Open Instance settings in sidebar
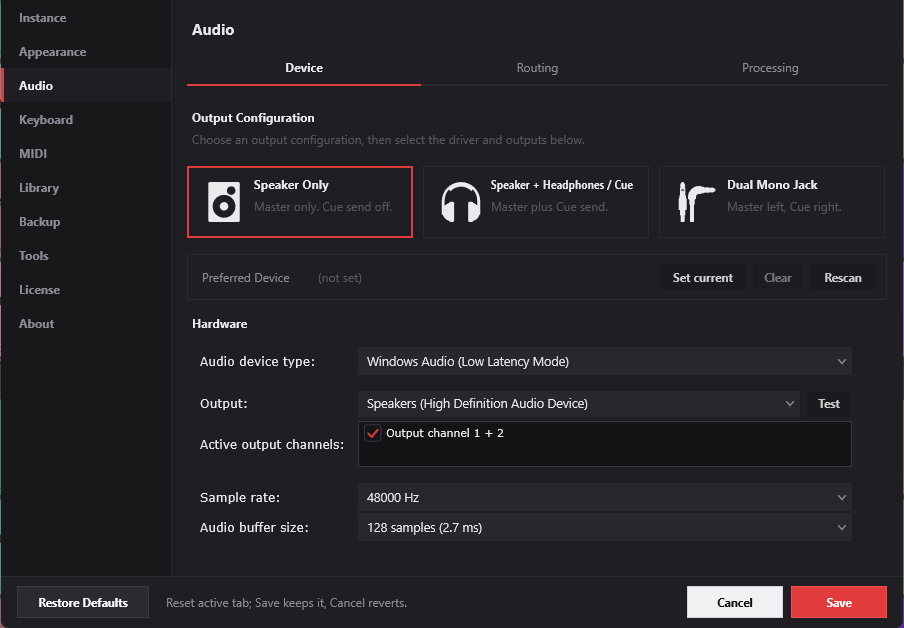Image resolution: width=904 pixels, height=628 pixels. 86,18
